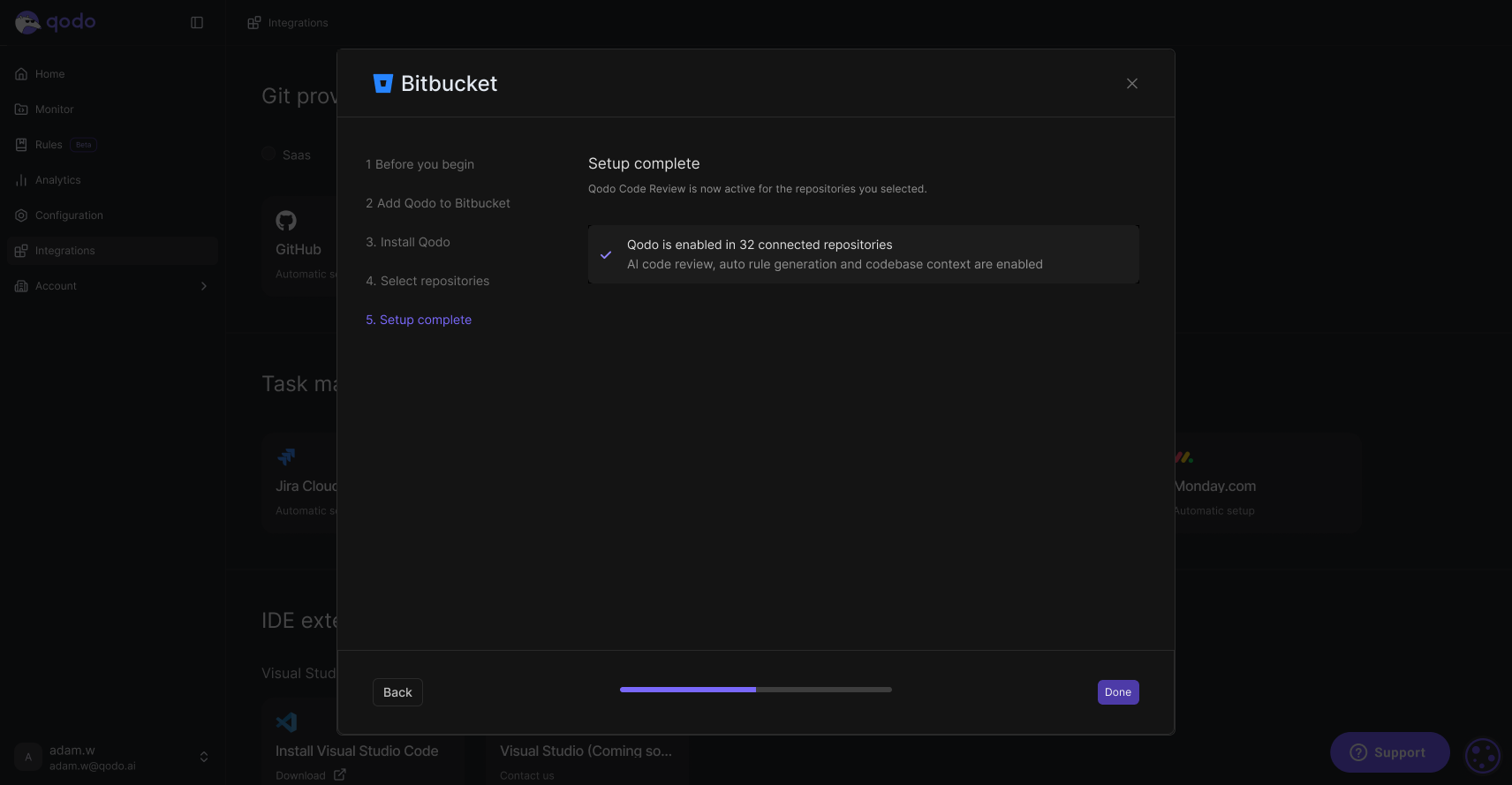The height and width of the screenshot is (785, 1512).
Task: Expand the Account submenu chevron
Action: [x=204, y=286]
